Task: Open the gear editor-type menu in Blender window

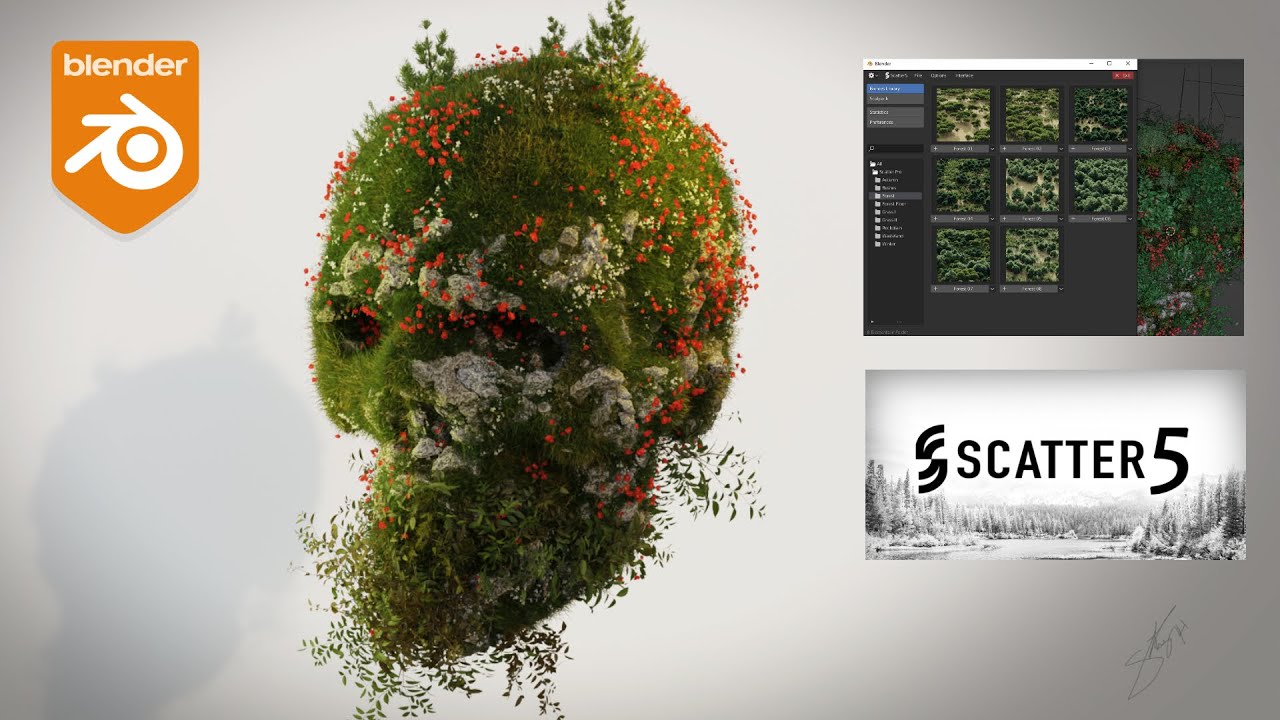Action: [x=873, y=75]
